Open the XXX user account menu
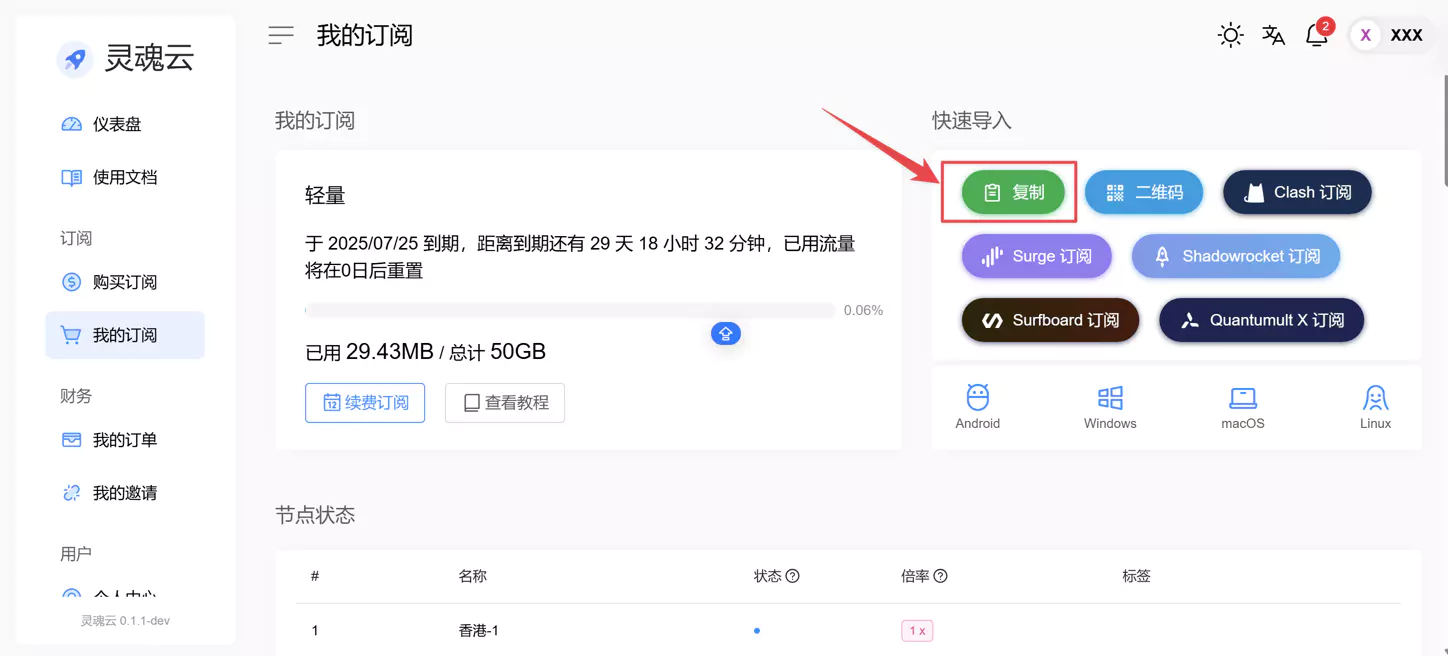 [x=1390, y=35]
